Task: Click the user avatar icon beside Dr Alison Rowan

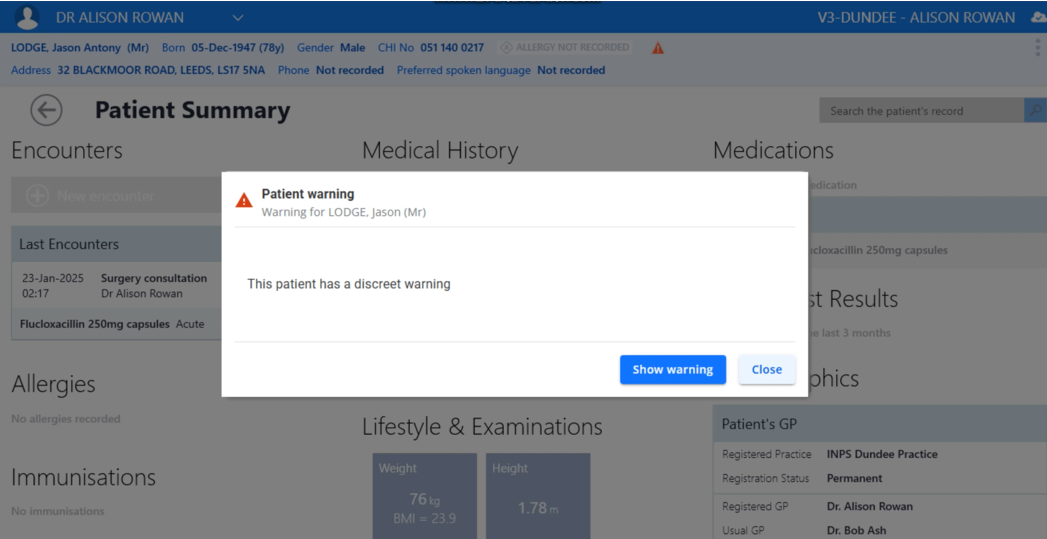Action: pyautogui.click(x=27, y=17)
